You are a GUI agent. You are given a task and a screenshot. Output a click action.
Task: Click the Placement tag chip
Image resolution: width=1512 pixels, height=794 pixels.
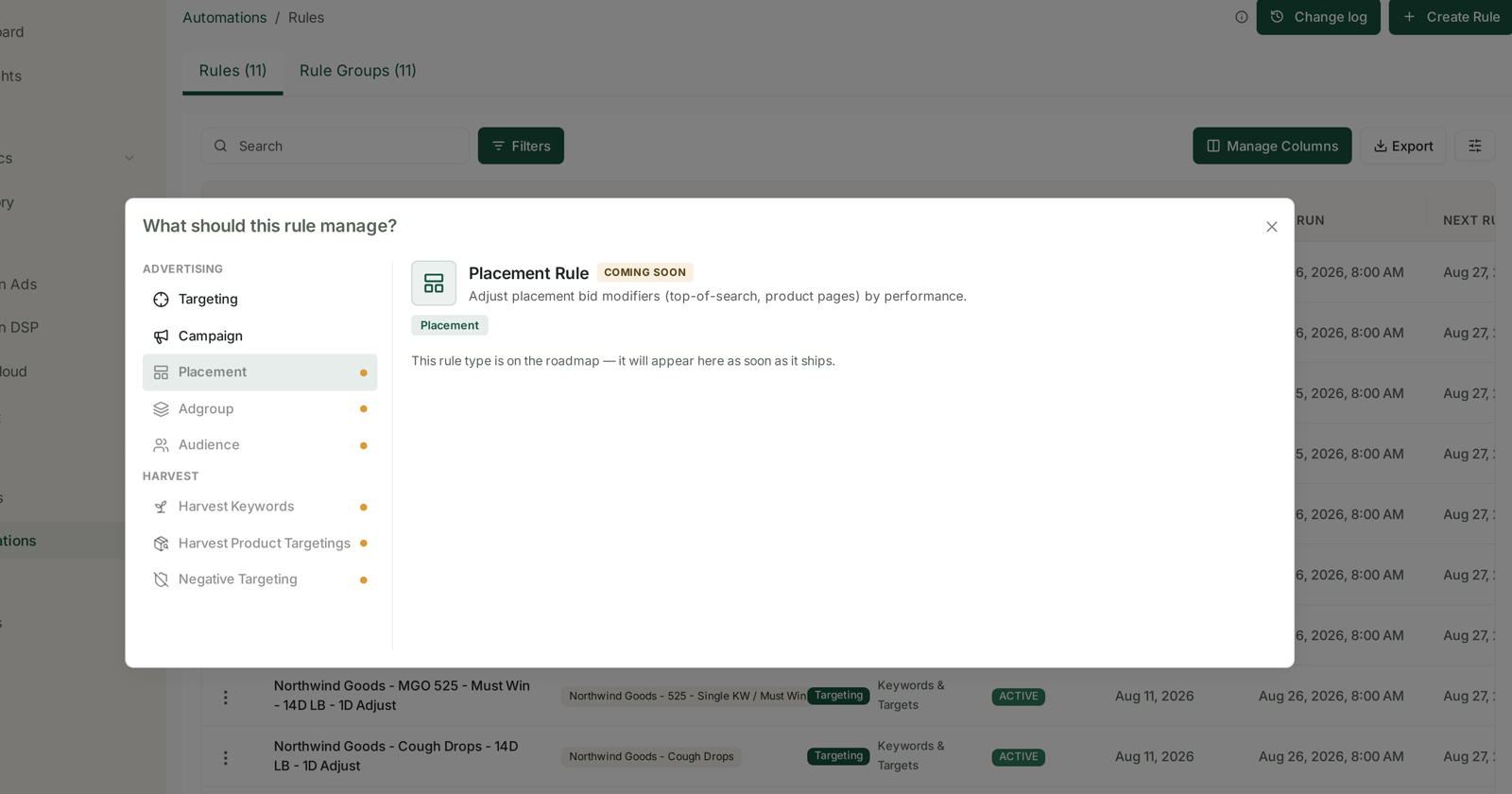pyautogui.click(x=450, y=325)
